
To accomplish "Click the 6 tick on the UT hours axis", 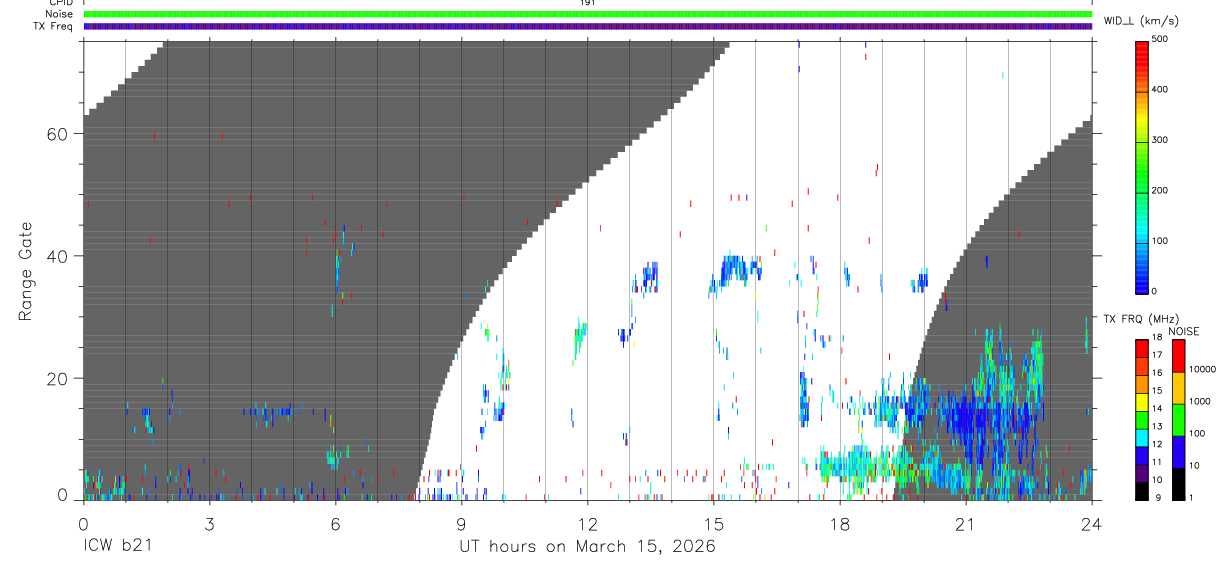I will [336, 523].
